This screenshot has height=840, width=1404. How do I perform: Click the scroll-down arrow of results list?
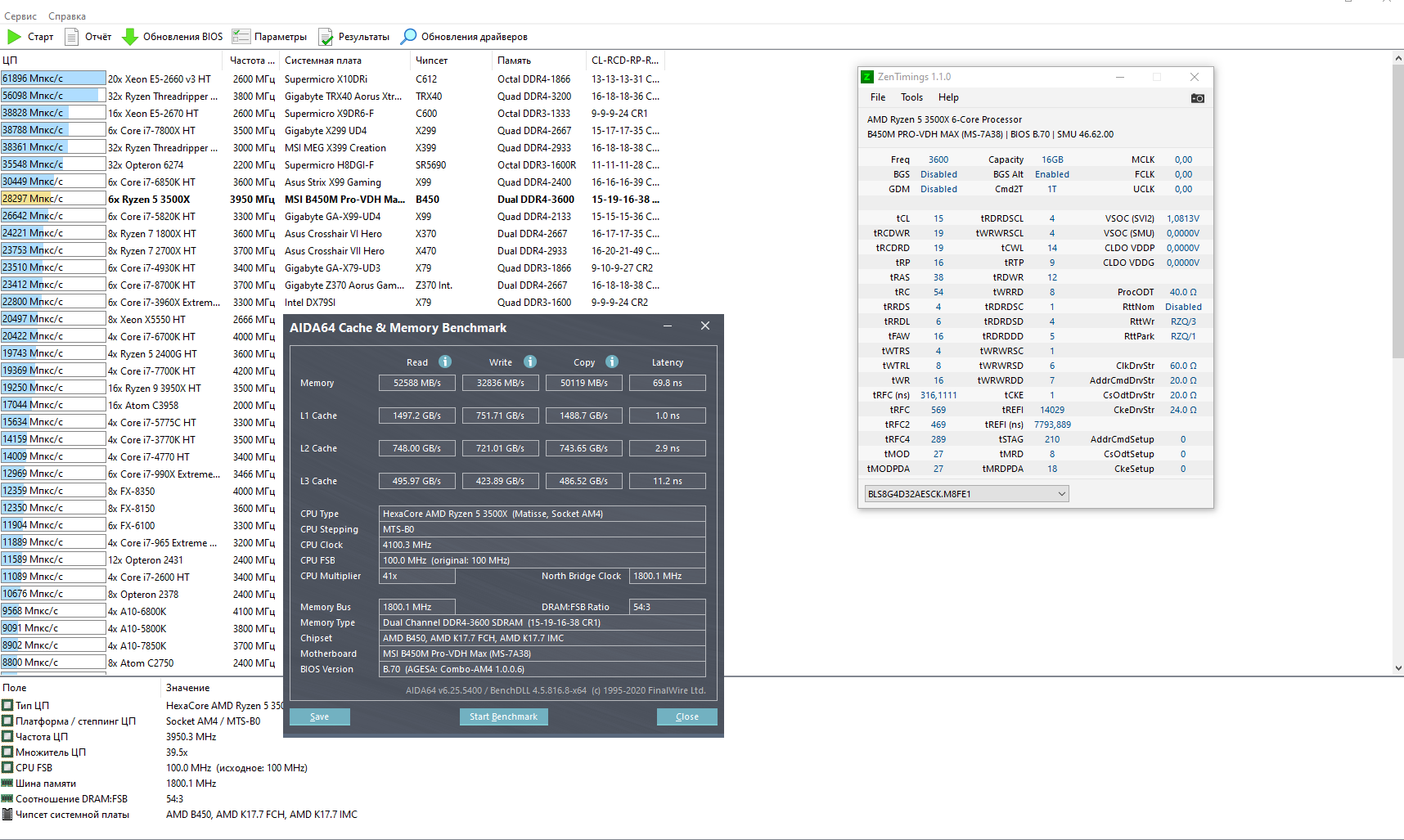pyautogui.click(x=1397, y=668)
